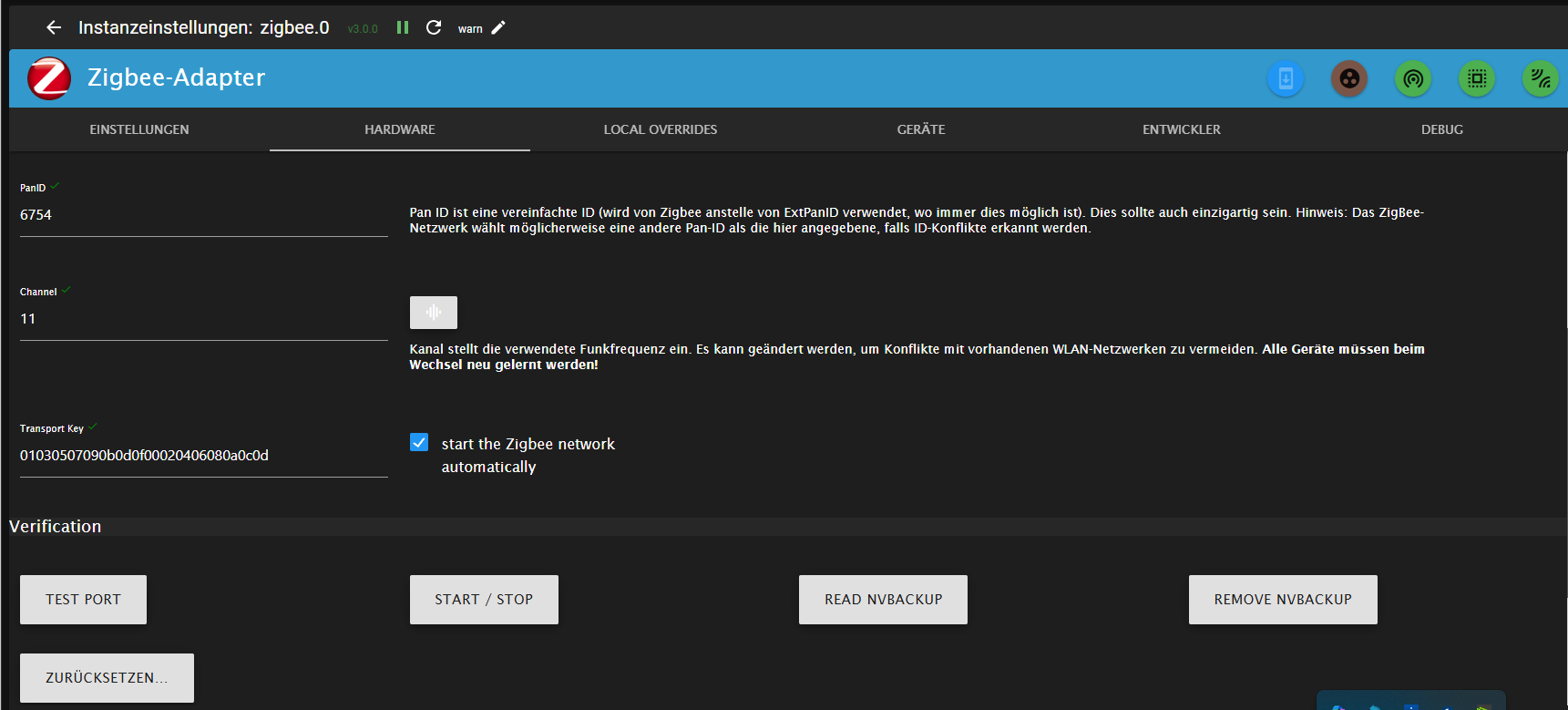Restart the zigbee.0 instance
1568x710 pixels.
[x=434, y=27]
